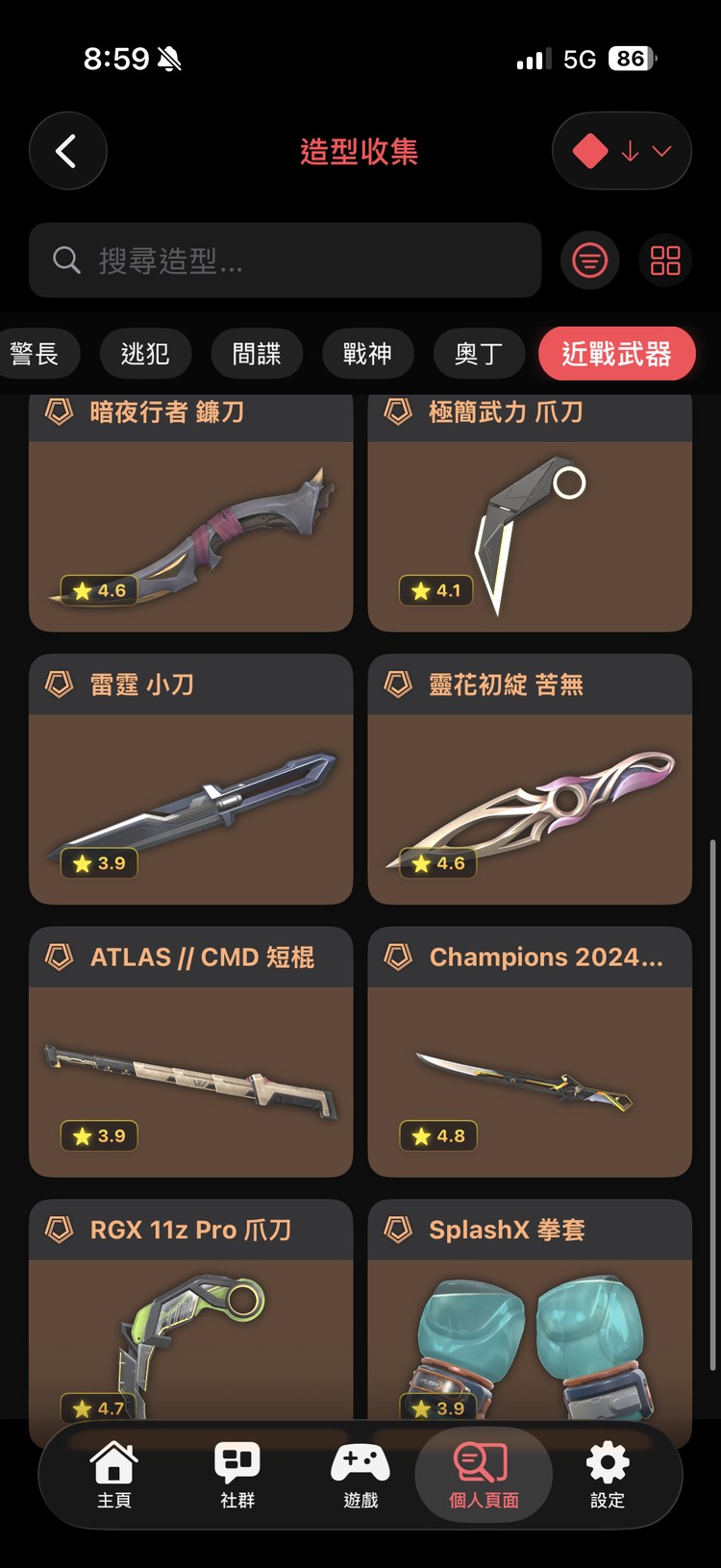
Task: Open the 社群 community icon
Action: [237, 1476]
